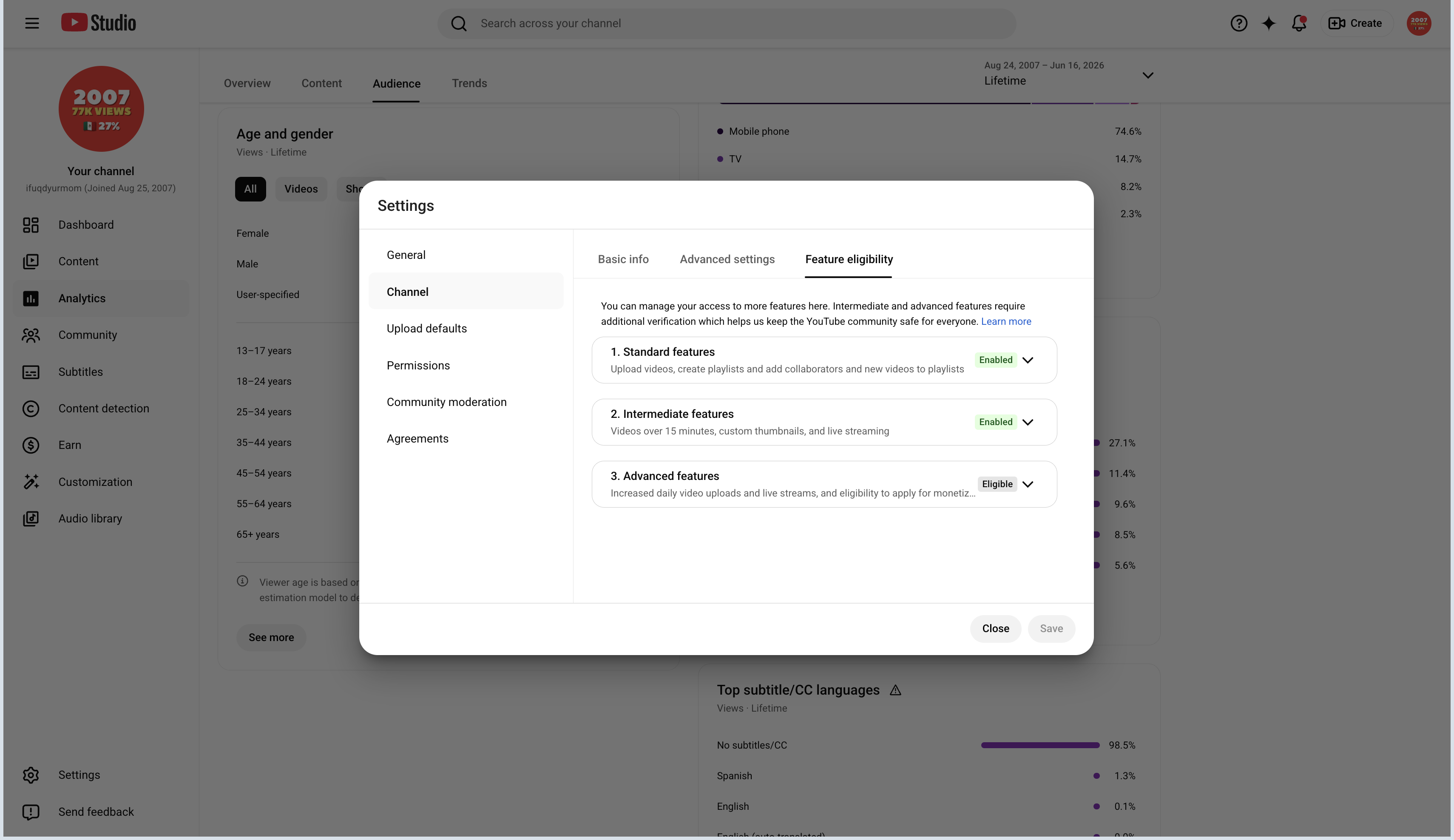Open the hamburger menu icon
Image resolution: width=1454 pixels, height=840 pixels.
click(32, 23)
